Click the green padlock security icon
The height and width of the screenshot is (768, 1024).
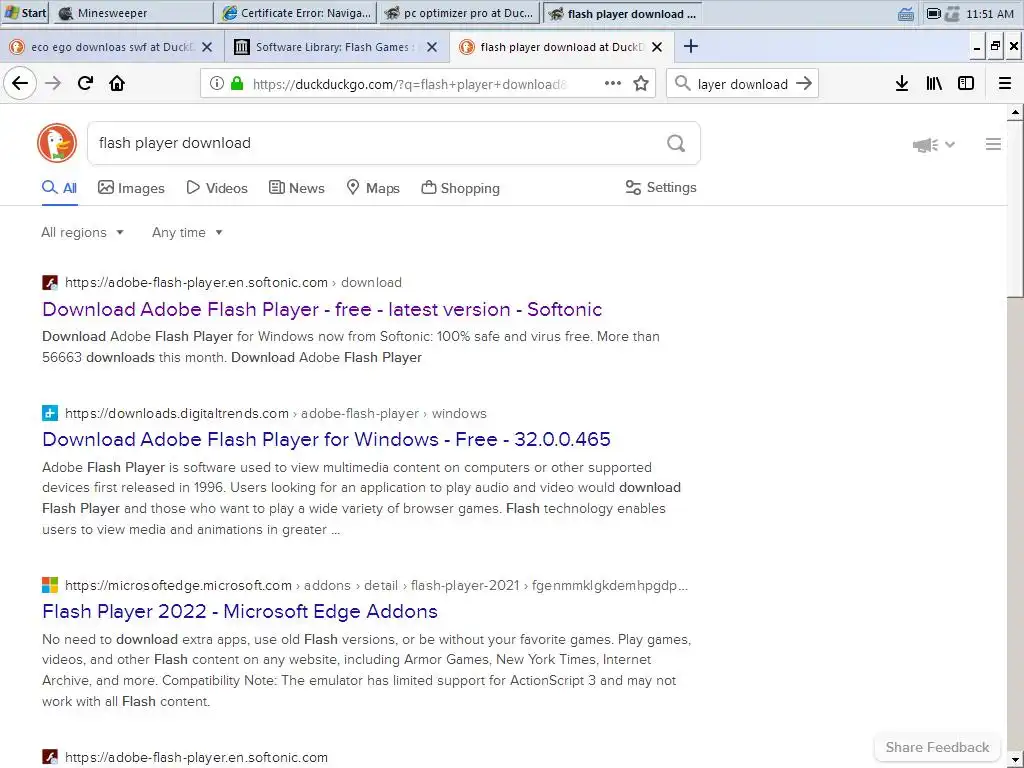[237, 83]
